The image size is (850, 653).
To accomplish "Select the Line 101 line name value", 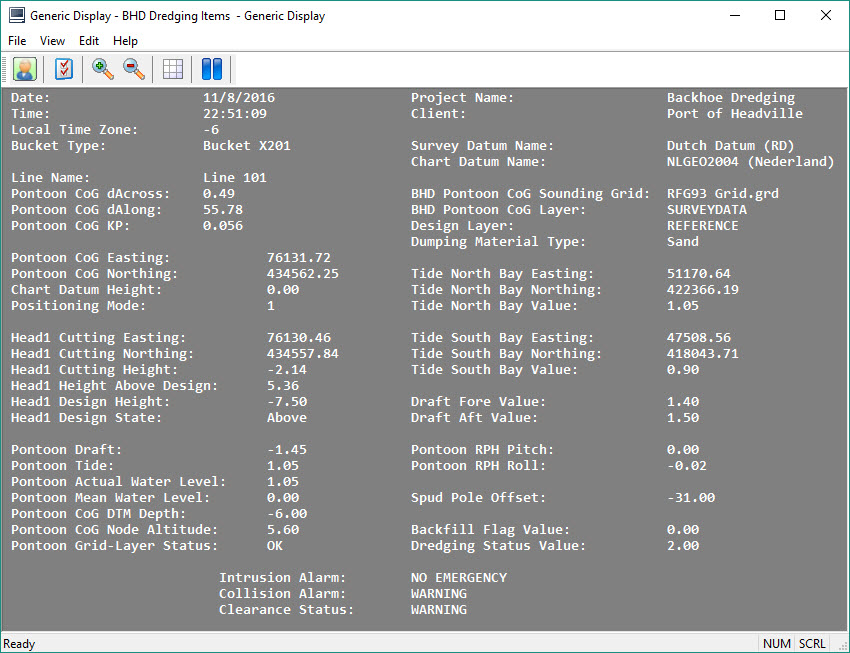I will (234, 178).
